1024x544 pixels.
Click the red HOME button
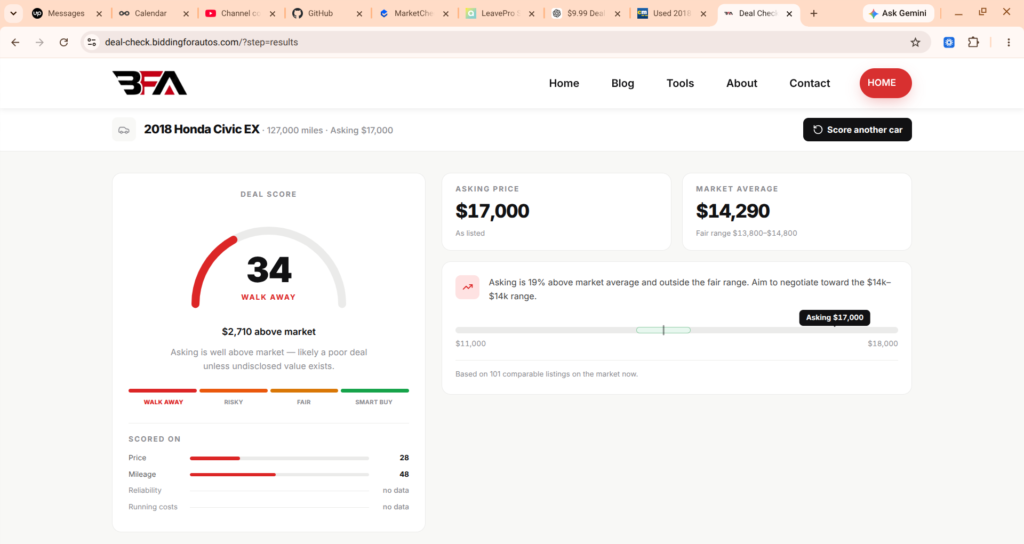pos(885,83)
